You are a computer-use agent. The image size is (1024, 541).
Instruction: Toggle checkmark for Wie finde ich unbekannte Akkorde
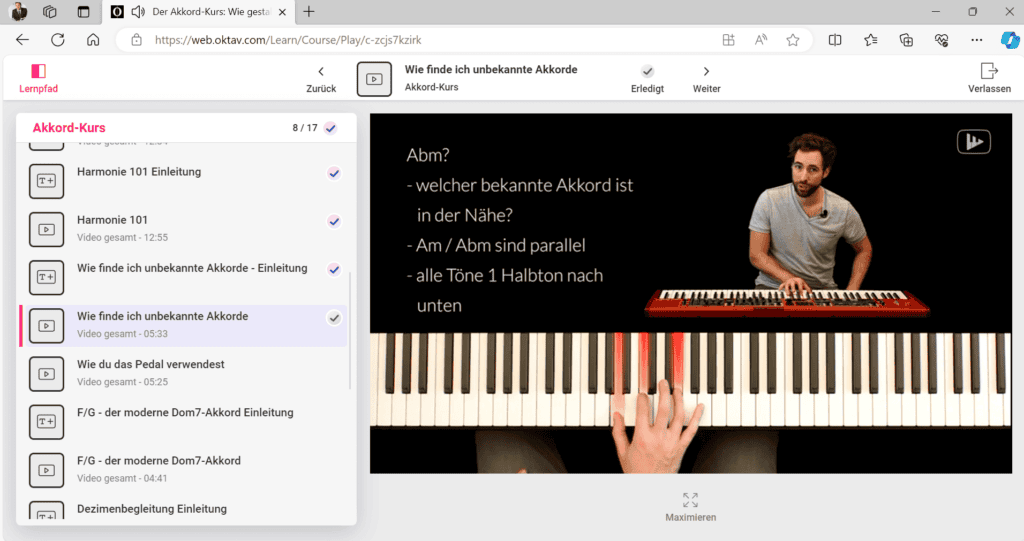click(x=334, y=318)
